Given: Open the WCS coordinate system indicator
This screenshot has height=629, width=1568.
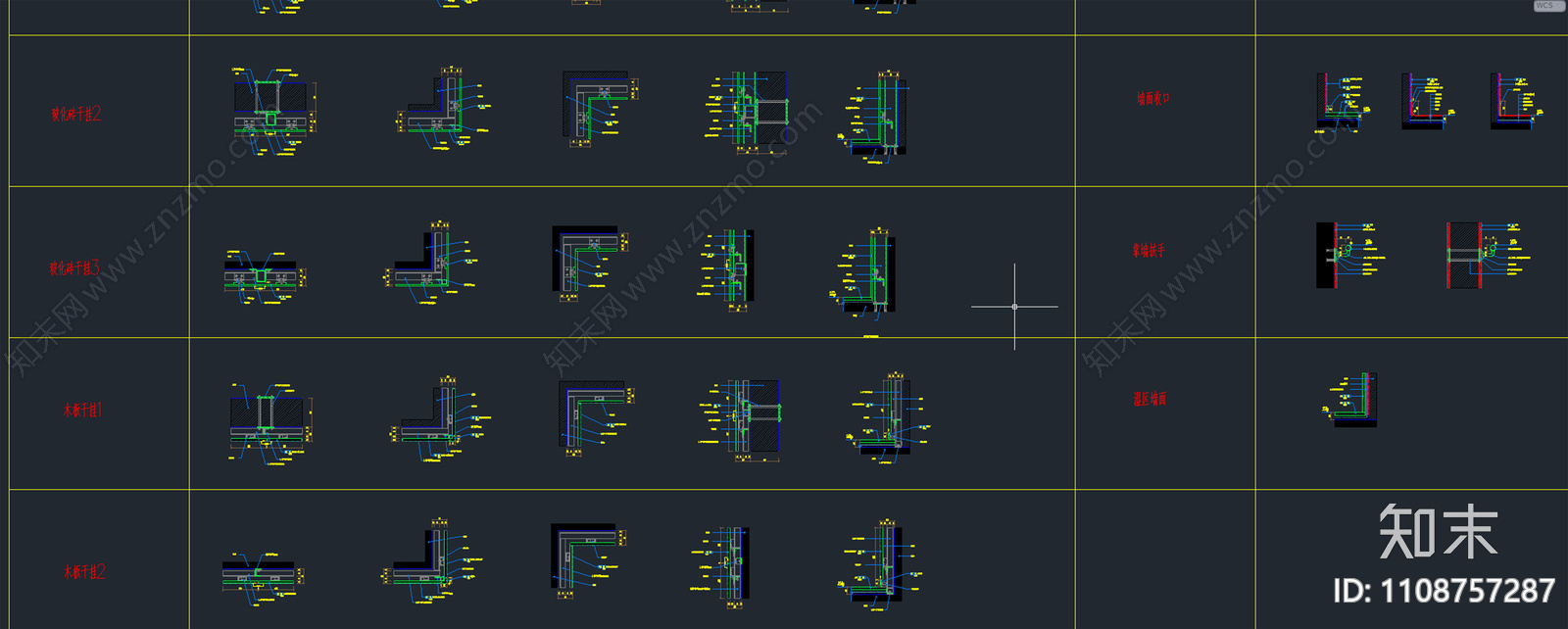Looking at the screenshot, I should tap(1547, 6).
